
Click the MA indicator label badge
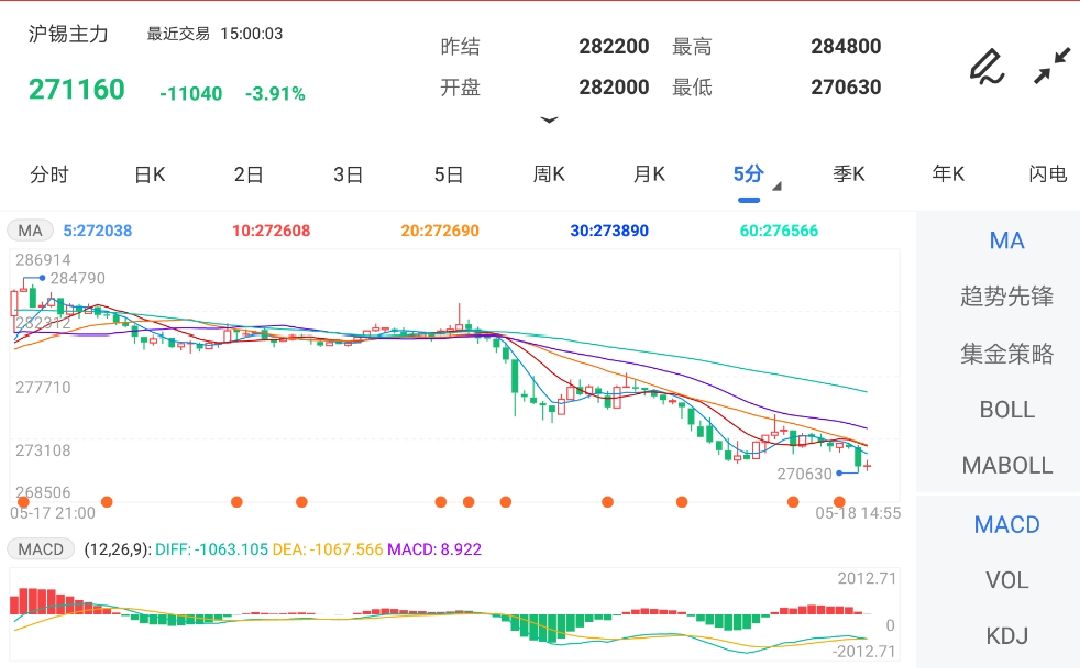click(31, 231)
